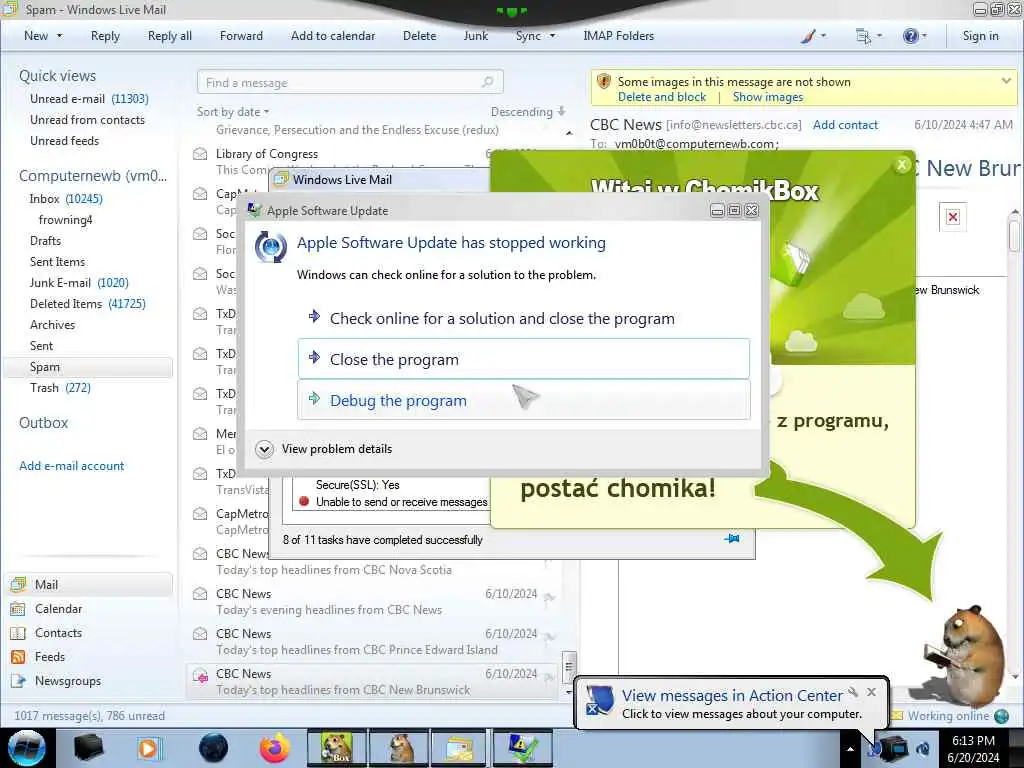This screenshot has height=768, width=1024.
Task: Select the Trash (272) folder
Action: [x=60, y=388]
